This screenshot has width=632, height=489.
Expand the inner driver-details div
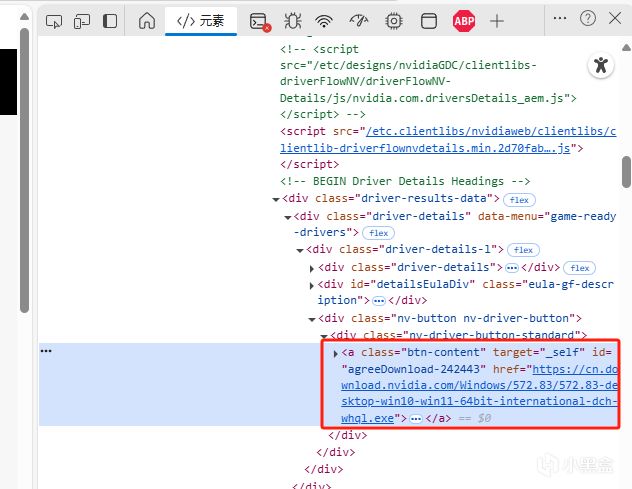(x=312, y=268)
